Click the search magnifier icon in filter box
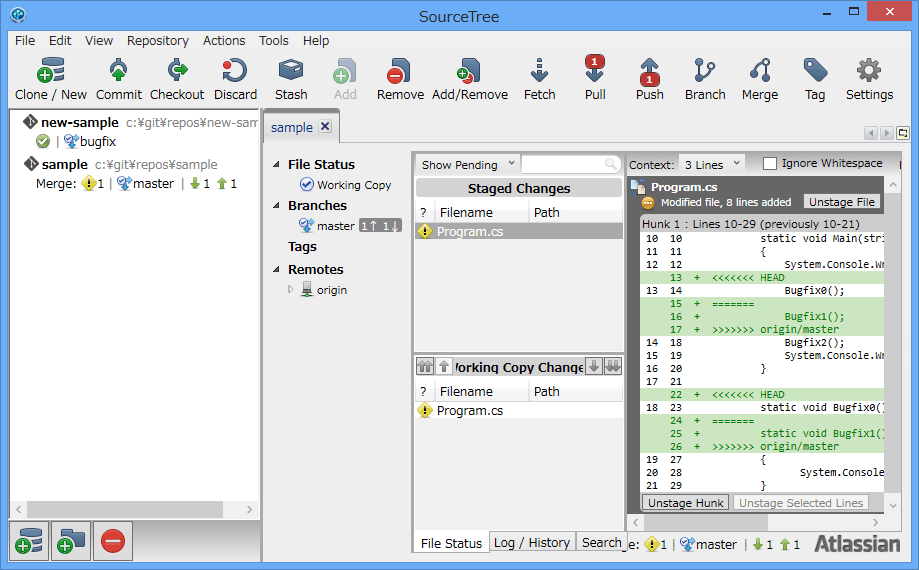The height and width of the screenshot is (570, 919). 611,164
